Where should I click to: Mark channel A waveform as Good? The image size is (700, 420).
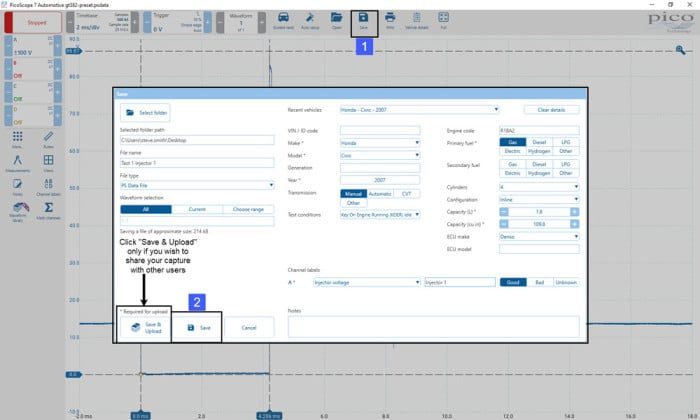pyautogui.click(x=513, y=283)
